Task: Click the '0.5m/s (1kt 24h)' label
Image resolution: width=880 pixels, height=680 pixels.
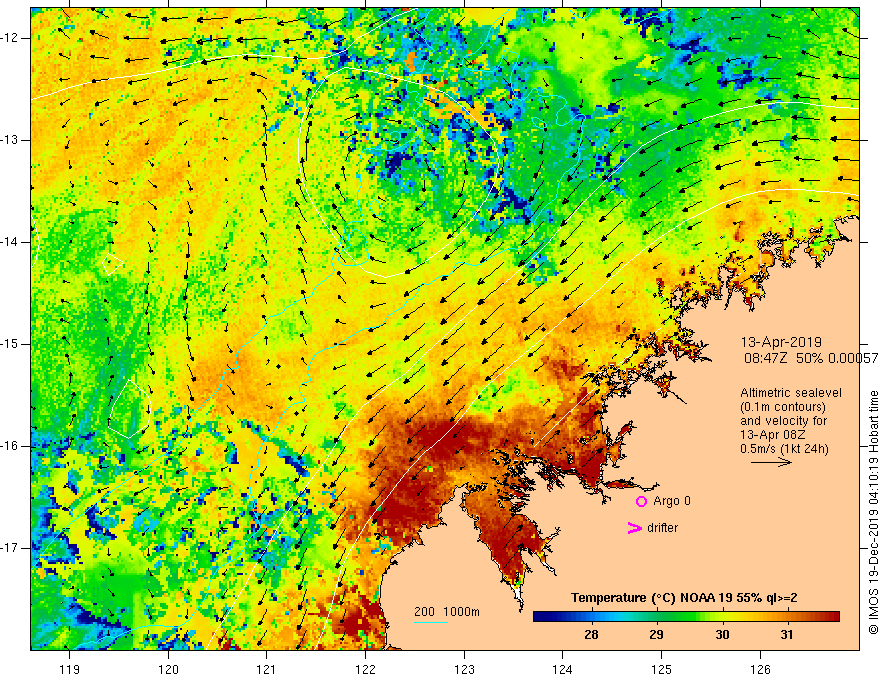Action: pos(784,449)
